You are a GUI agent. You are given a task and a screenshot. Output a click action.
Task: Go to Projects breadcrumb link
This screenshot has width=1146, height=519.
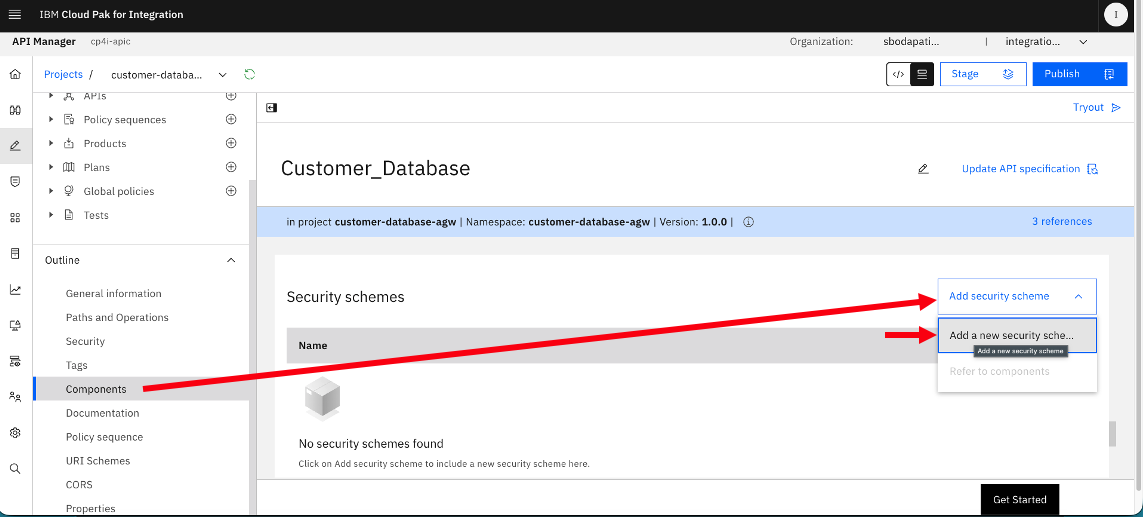[x=64, y=75]
